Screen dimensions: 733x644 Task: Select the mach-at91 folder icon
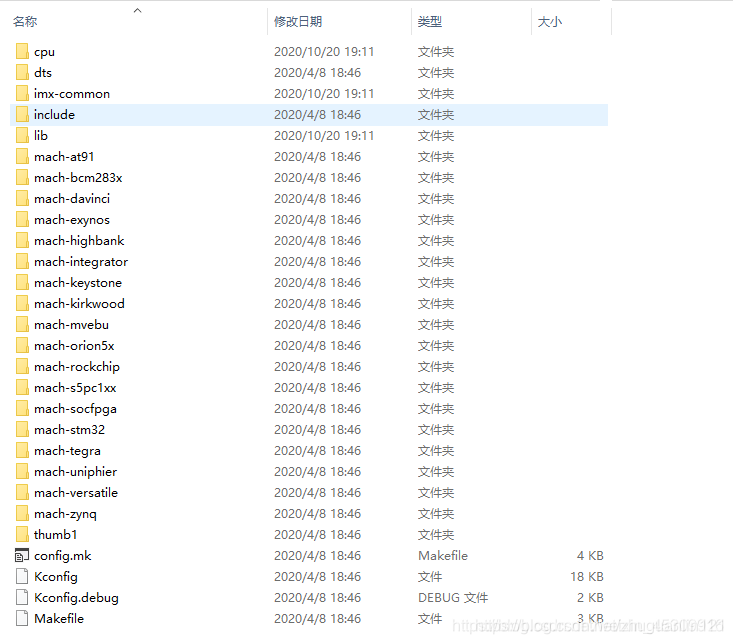22,157
